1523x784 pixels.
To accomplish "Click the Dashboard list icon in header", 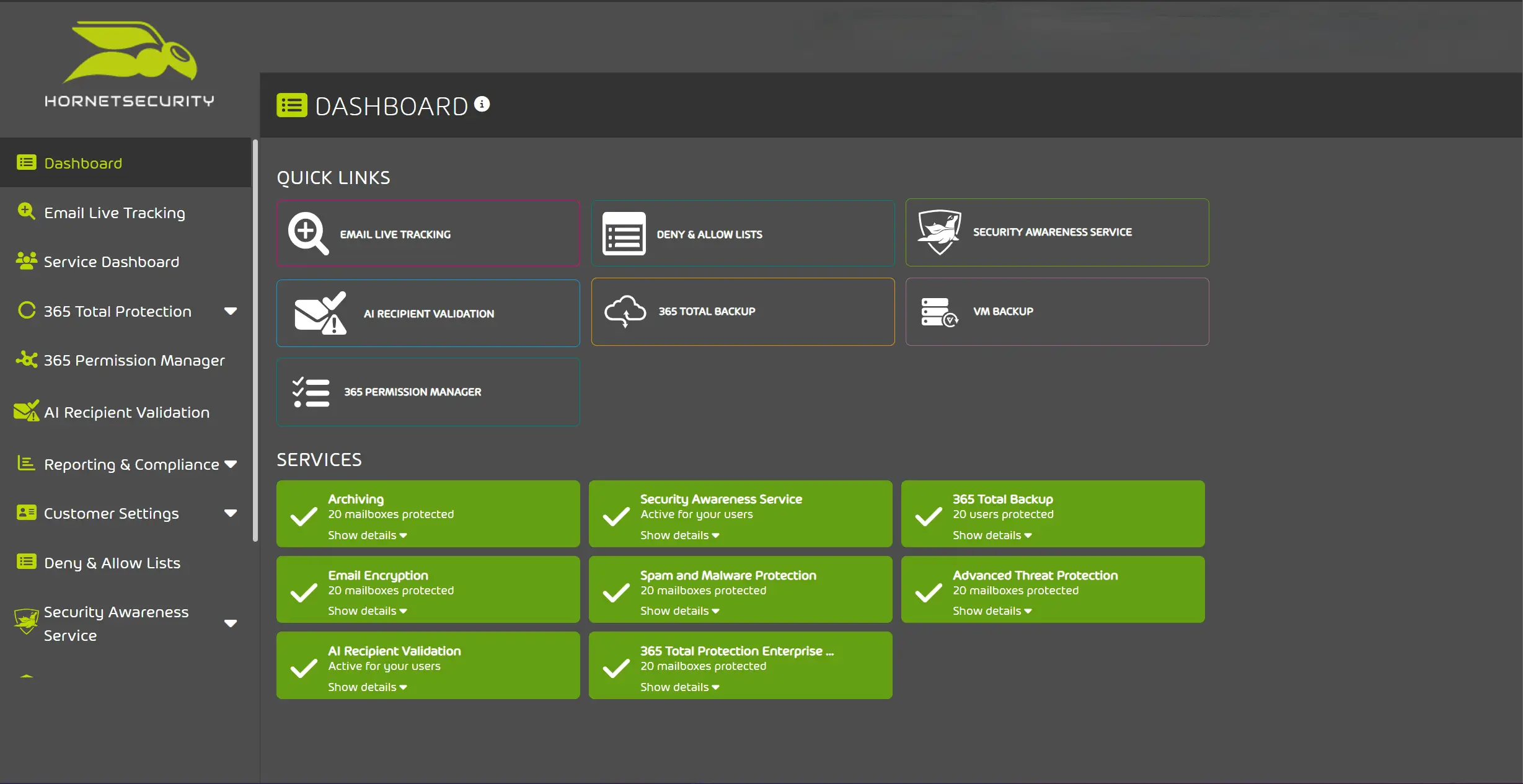I will point(292,105).
